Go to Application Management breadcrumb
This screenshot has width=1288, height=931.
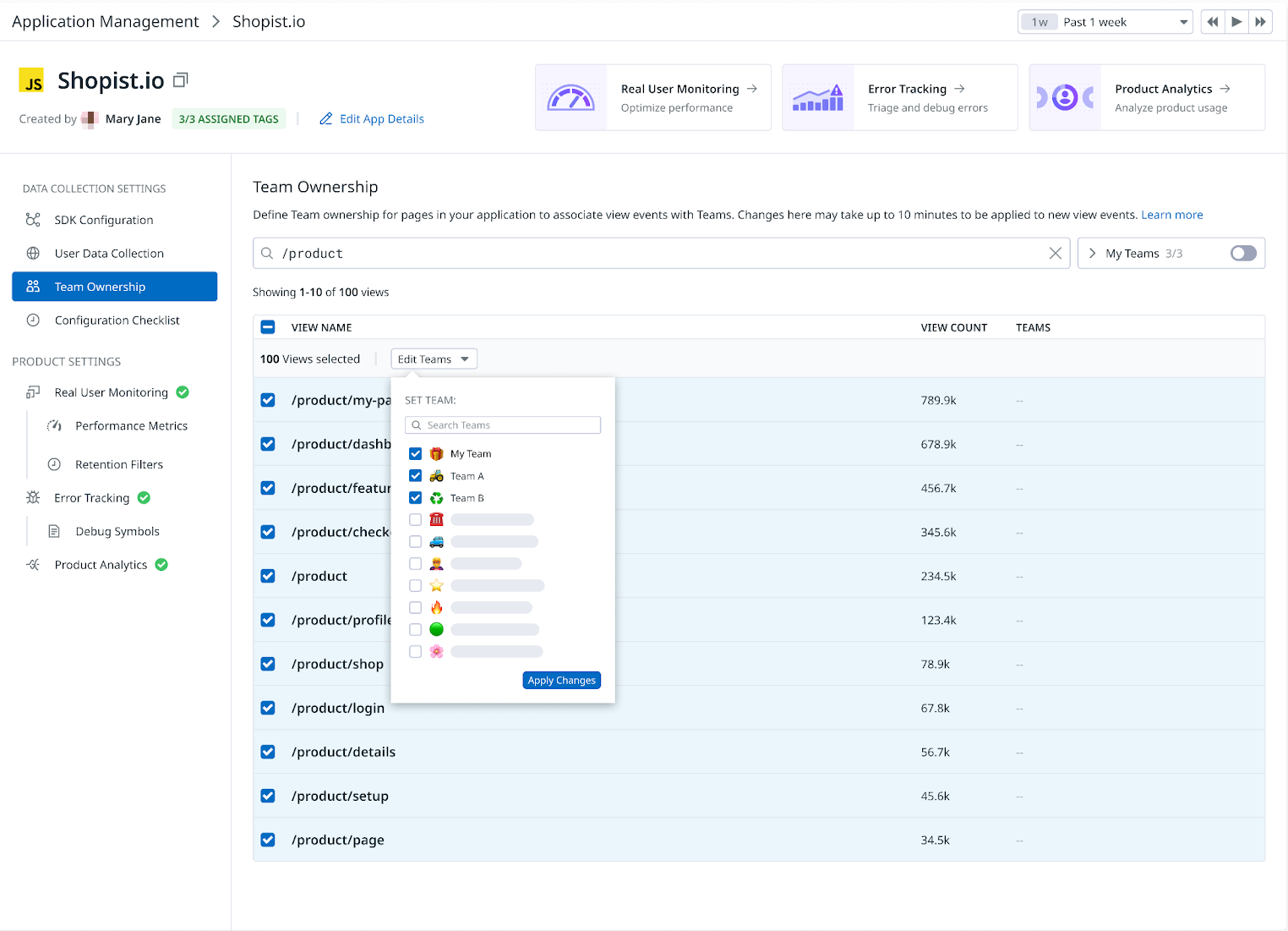click(106, 21)
